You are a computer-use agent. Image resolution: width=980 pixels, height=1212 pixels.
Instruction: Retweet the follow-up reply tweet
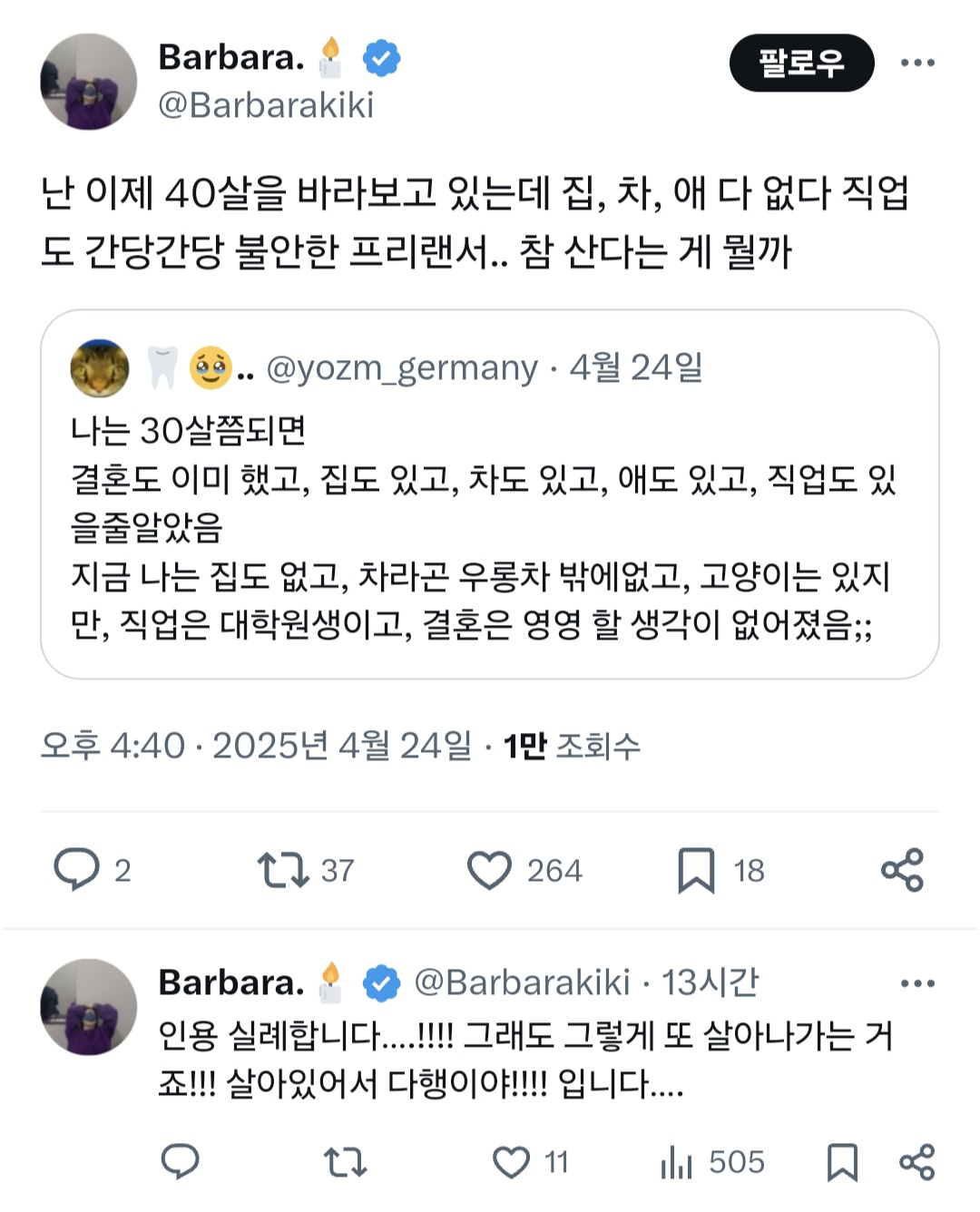click(x=345, y=1161)
